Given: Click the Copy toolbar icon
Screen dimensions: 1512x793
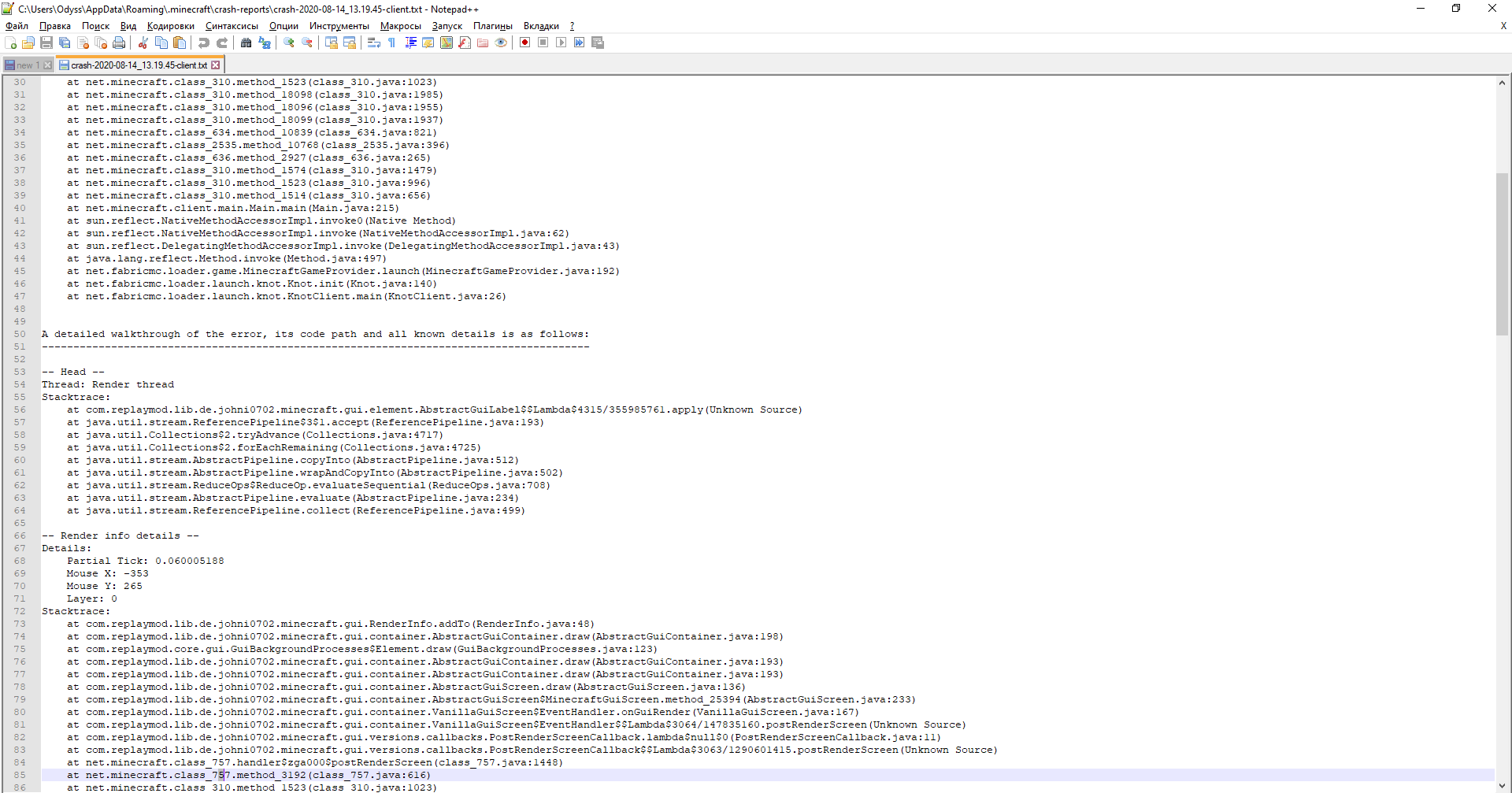Looking at the screenshot, I should tap(161, 43).
